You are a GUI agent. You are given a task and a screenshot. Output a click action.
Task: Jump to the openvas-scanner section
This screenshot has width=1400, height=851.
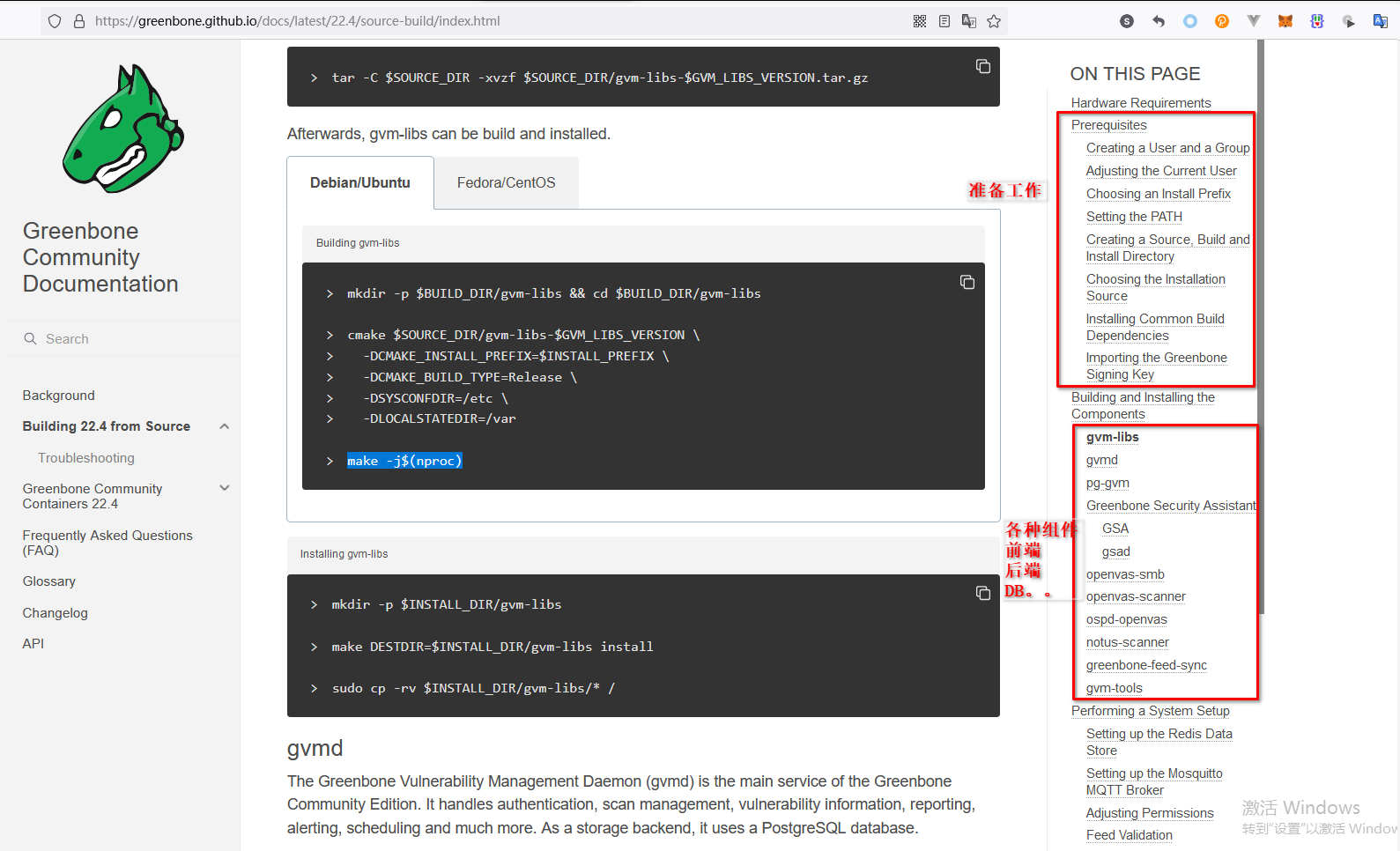1135,597
